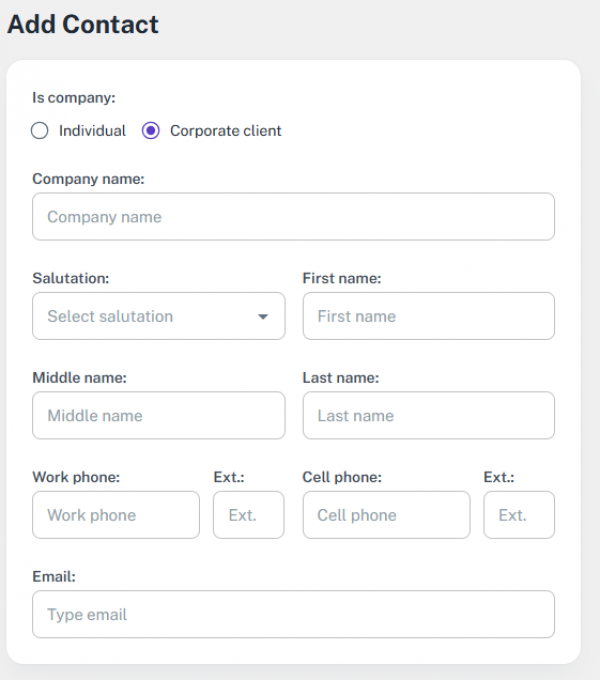This screenshot has height=680, width=600.
Task: Click the 'Corporate client' label text
Action: (225, 131)
